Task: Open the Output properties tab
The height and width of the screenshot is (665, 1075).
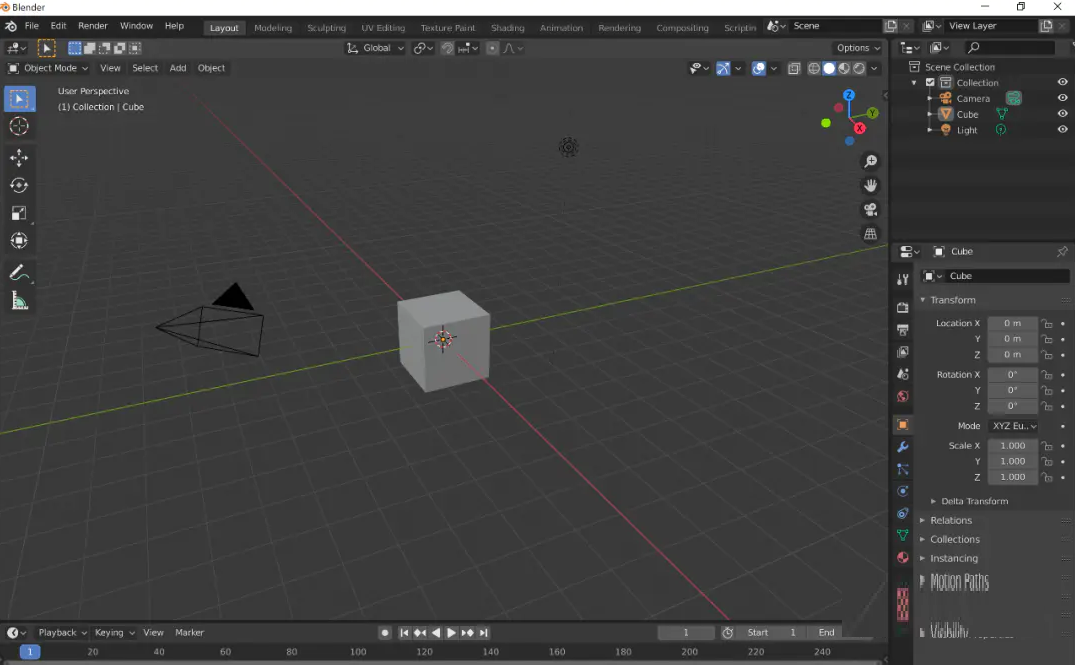Action: coord(903,330)
